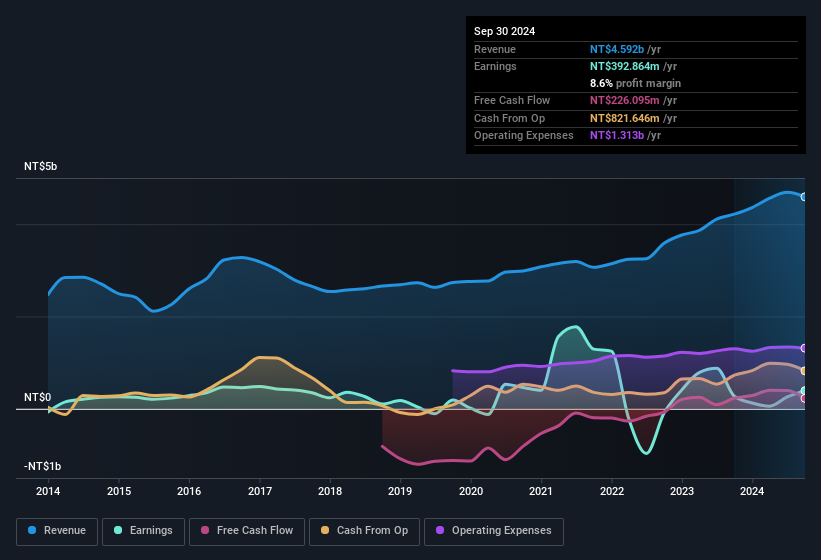Toggle the Cash From Op legend button
This screenshot has height=560, width=821.
click(364, 531)
